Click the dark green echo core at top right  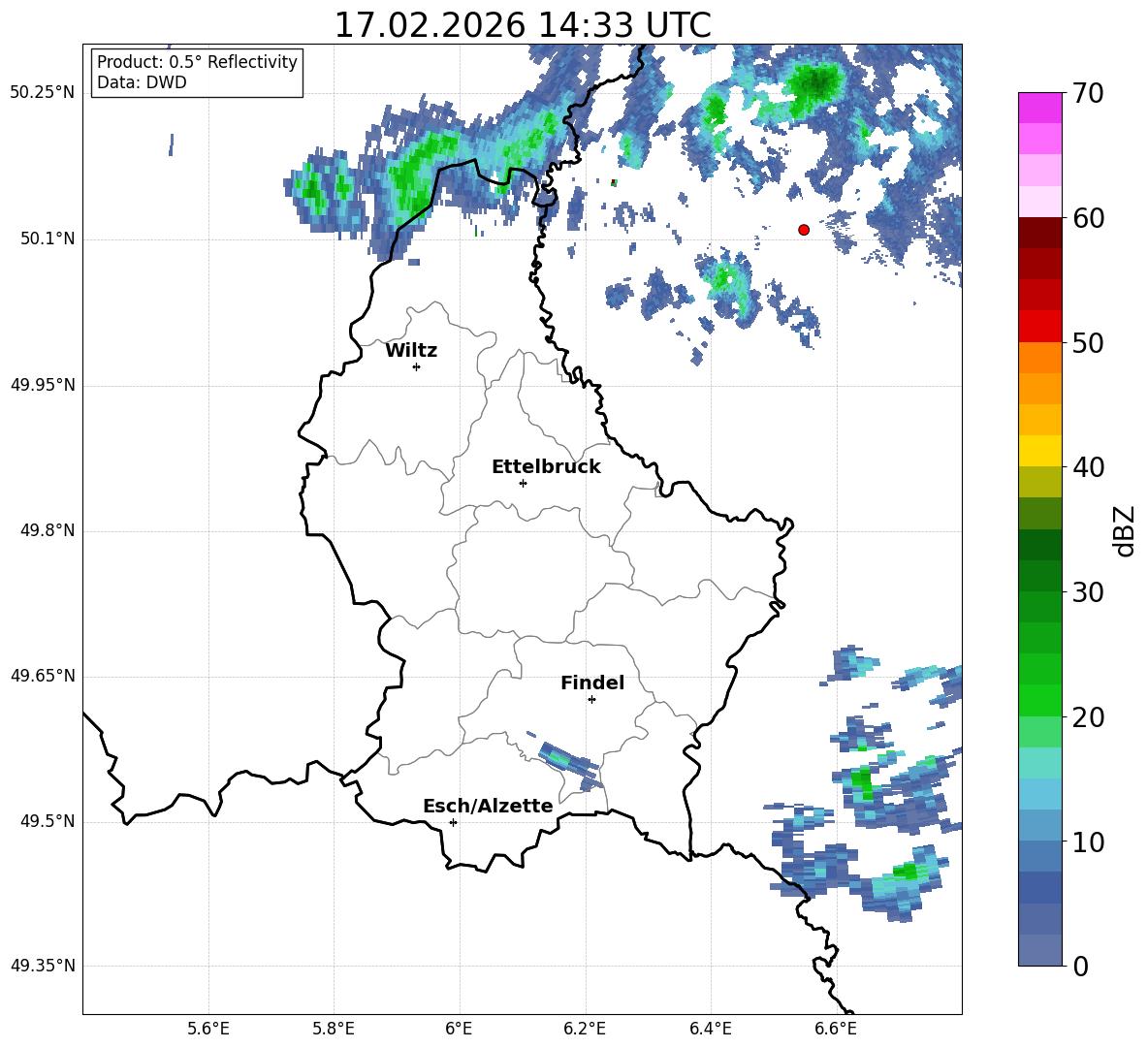[x=817, y=82]
